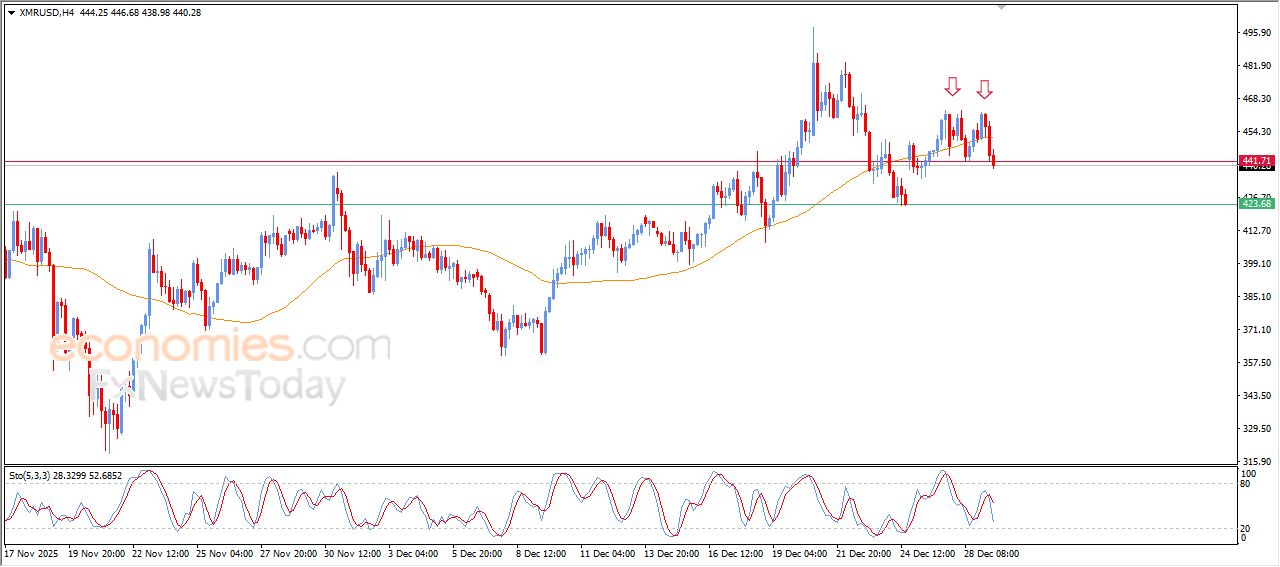Select the right red down-arrow marker
Screen dimensions: 1280x567
click(985, 90)
